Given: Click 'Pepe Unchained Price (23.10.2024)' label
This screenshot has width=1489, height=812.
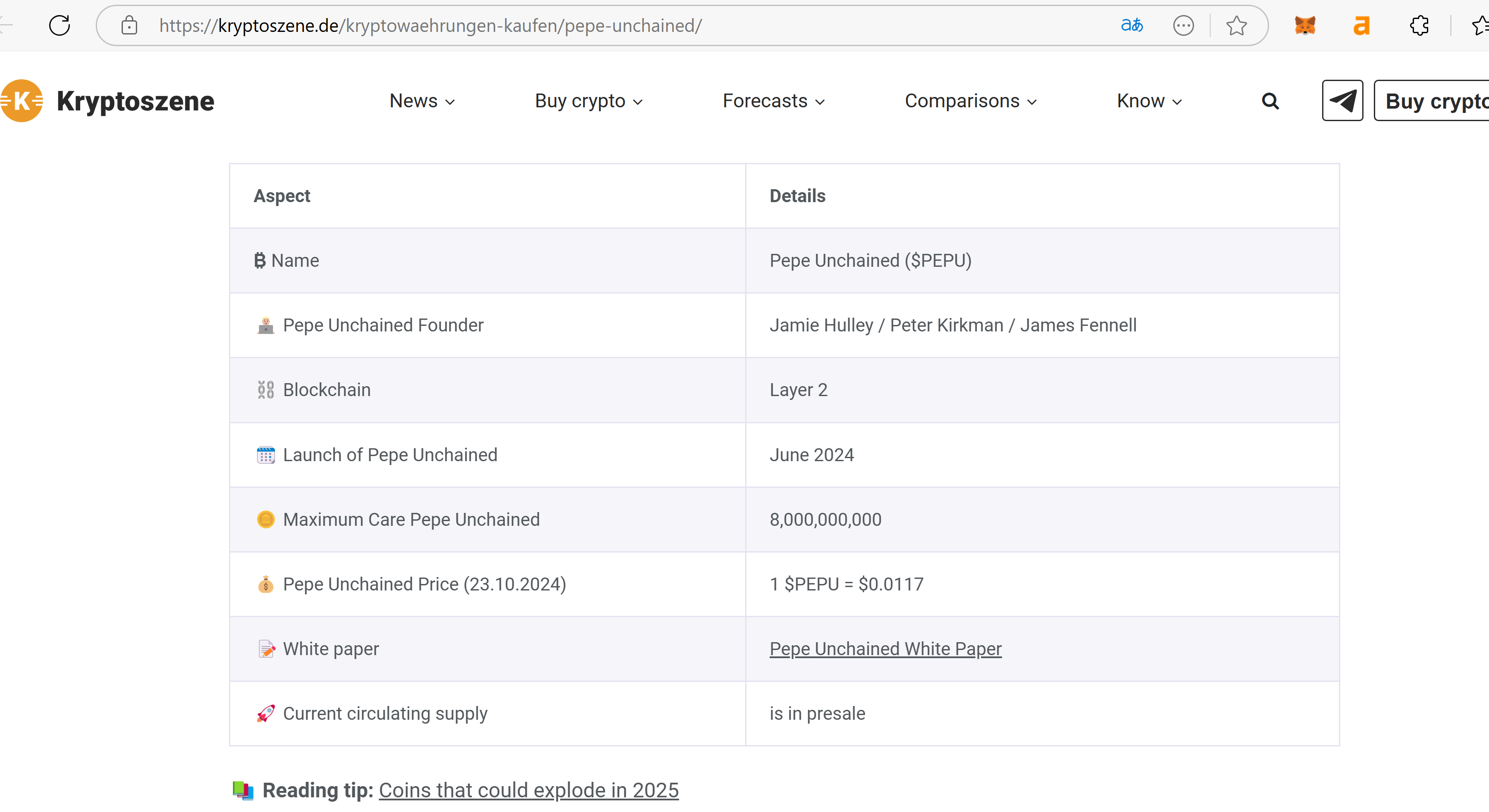Looking at the screenshot, I should tap(424, 584).
